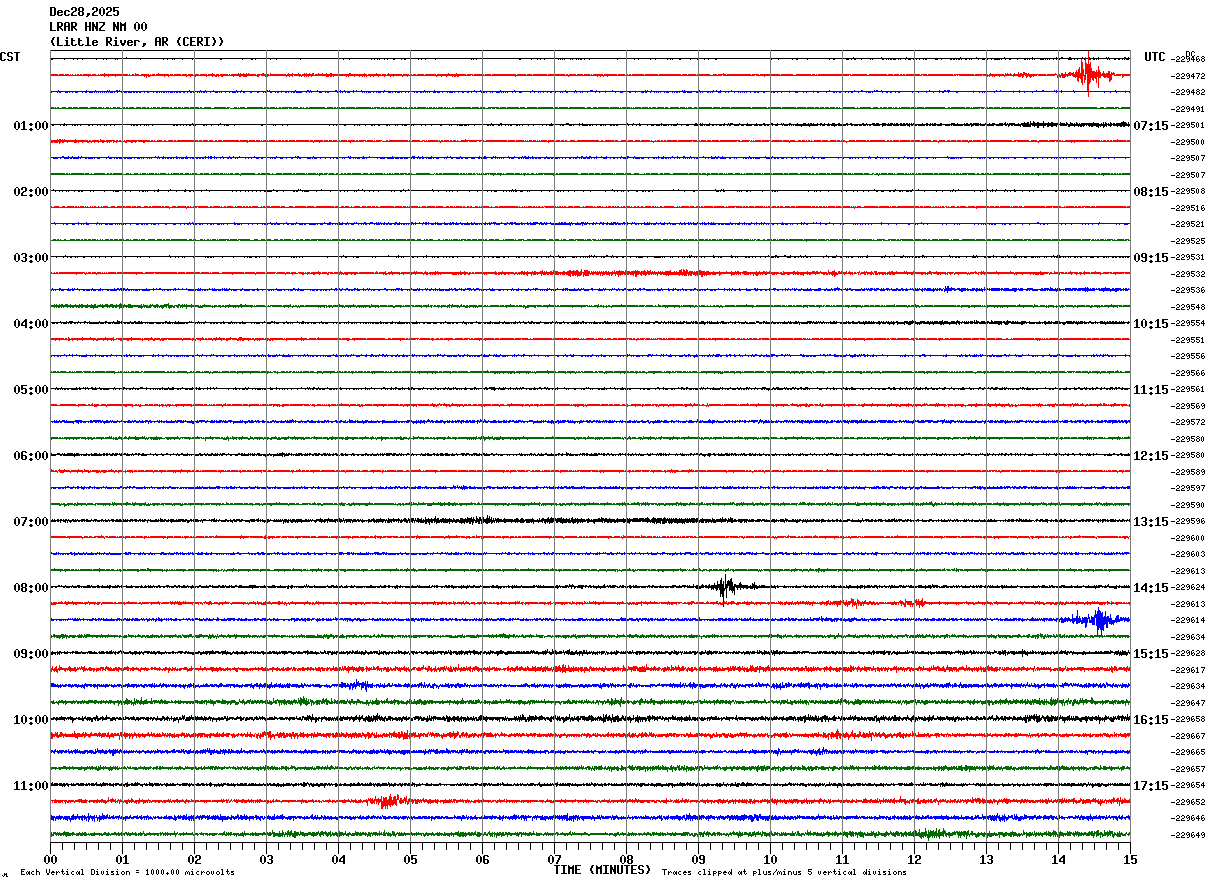Click the DC offset value -229516

(x=1187, y=208)
